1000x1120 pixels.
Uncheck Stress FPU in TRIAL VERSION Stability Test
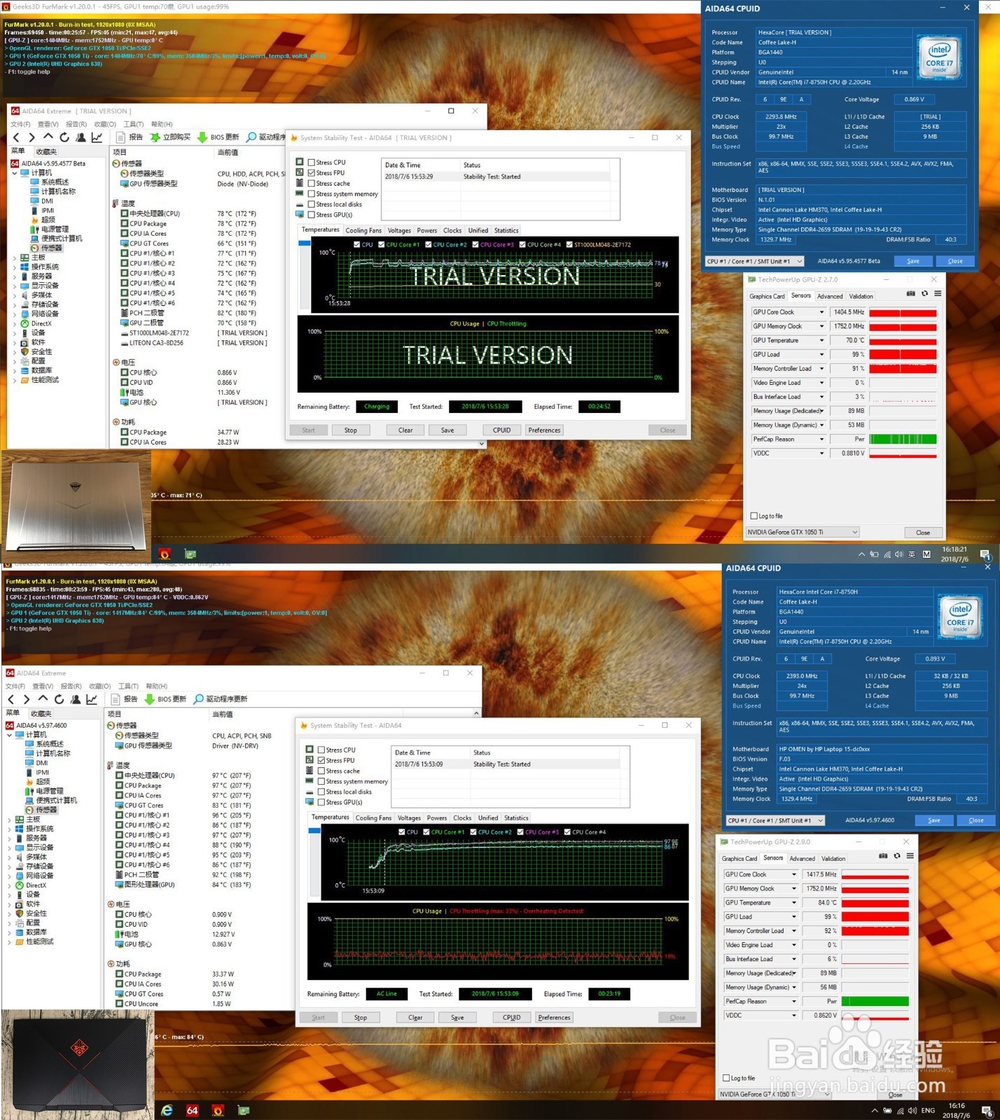point(311,173)
